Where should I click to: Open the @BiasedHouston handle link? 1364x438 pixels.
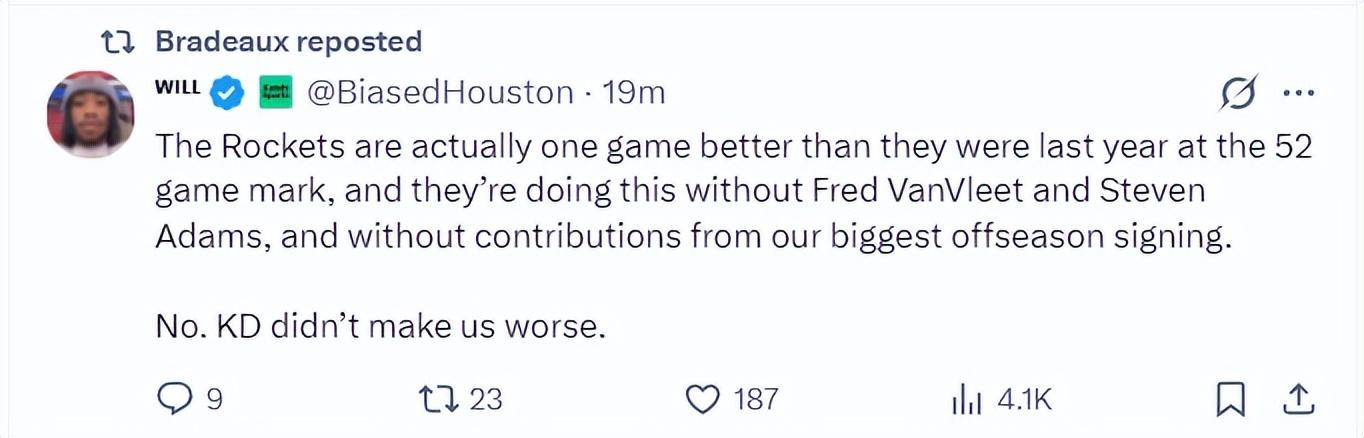(440, 93)
